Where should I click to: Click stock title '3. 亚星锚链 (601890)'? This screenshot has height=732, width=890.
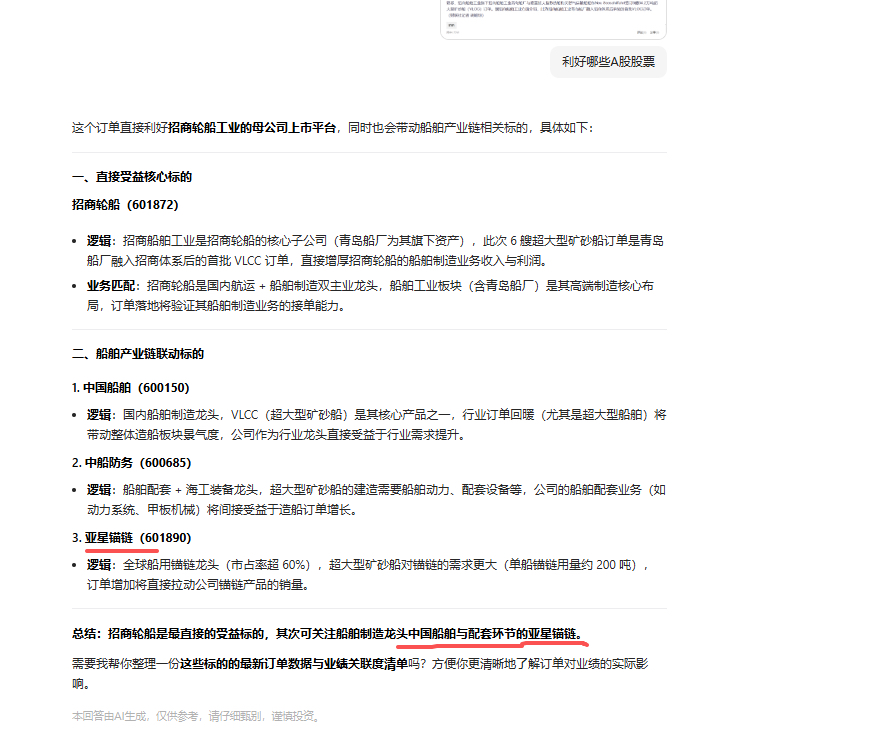point(132,538)
